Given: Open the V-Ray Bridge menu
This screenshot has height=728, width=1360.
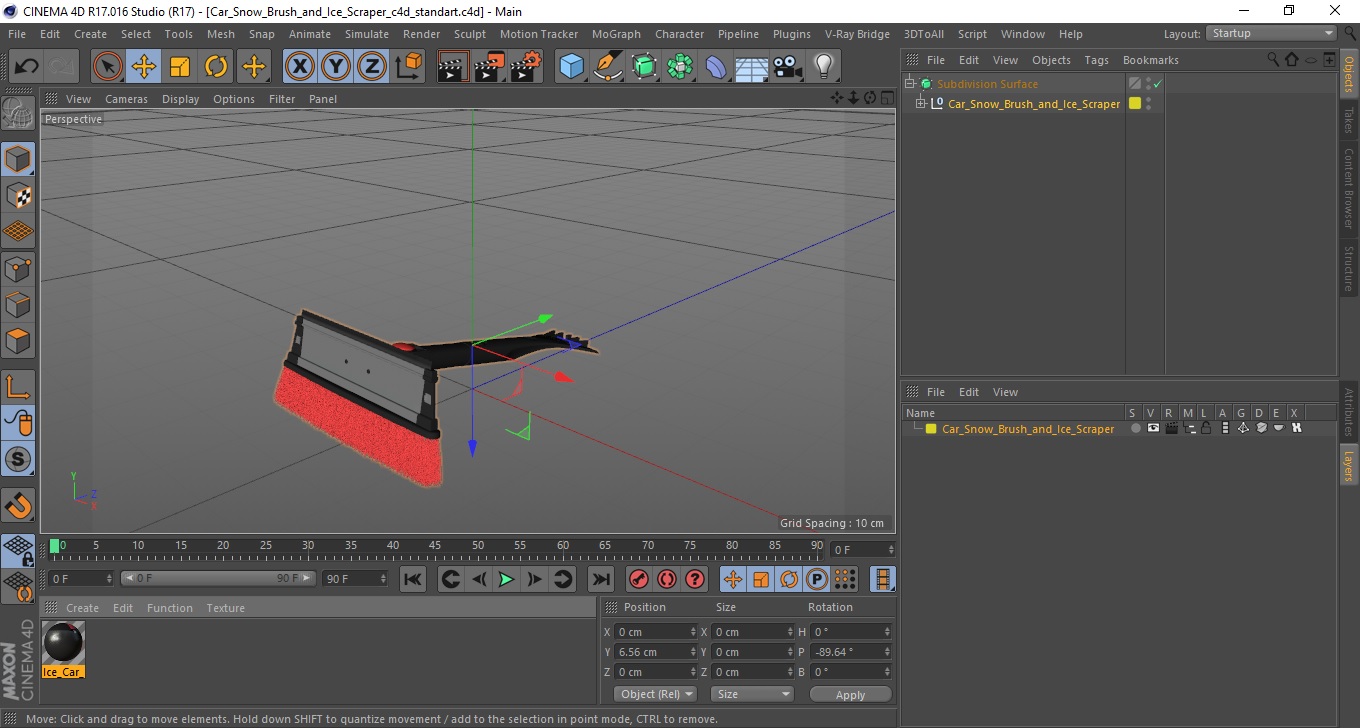Looking at the screenshot, I should (857, 34).
